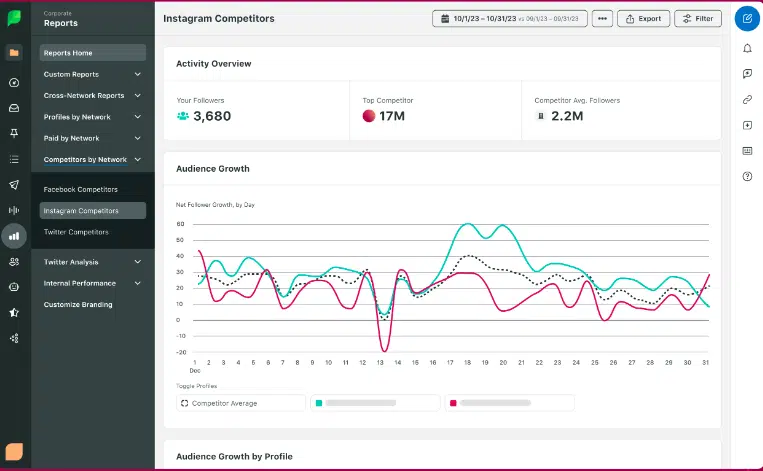Viewport: 763px width, 471px height.
Task: Click the Audience Growth heading
Action: coord(213,169)
